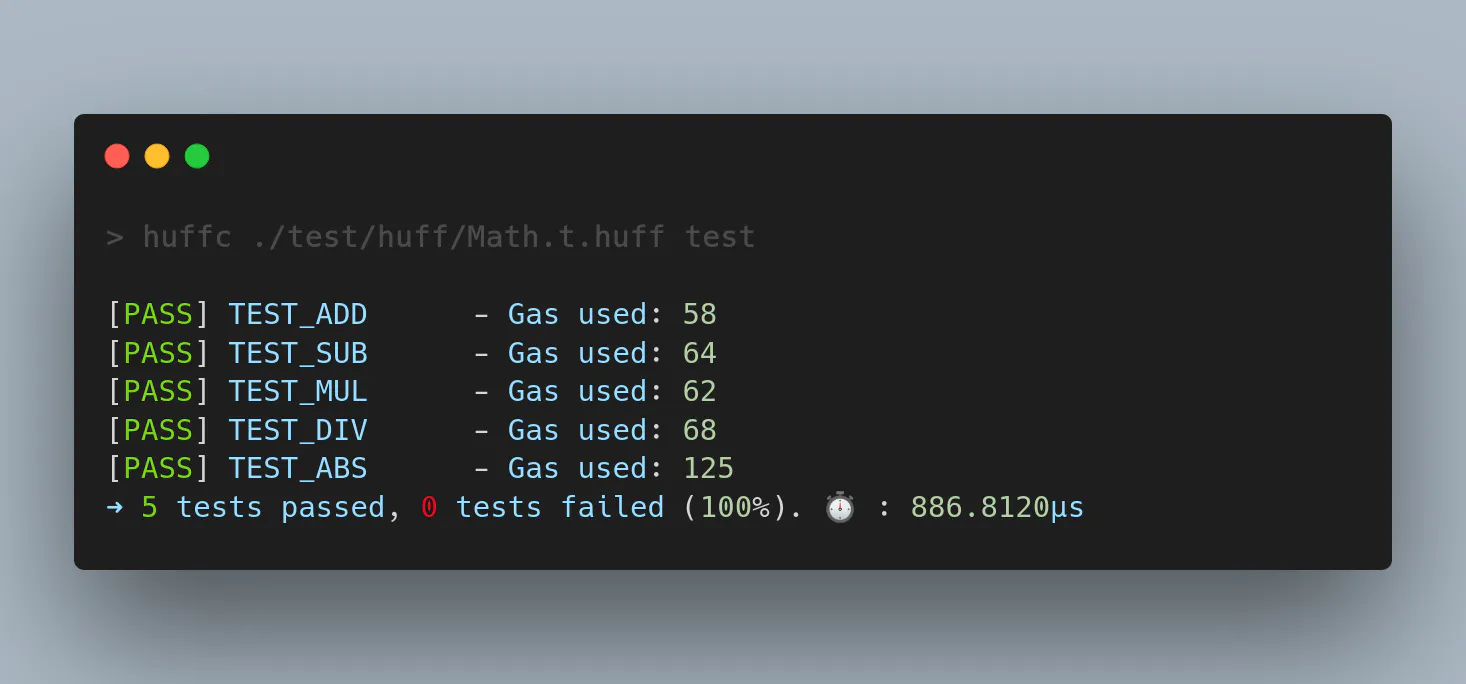Click the red 0 failed count

(x=429, y=507)
